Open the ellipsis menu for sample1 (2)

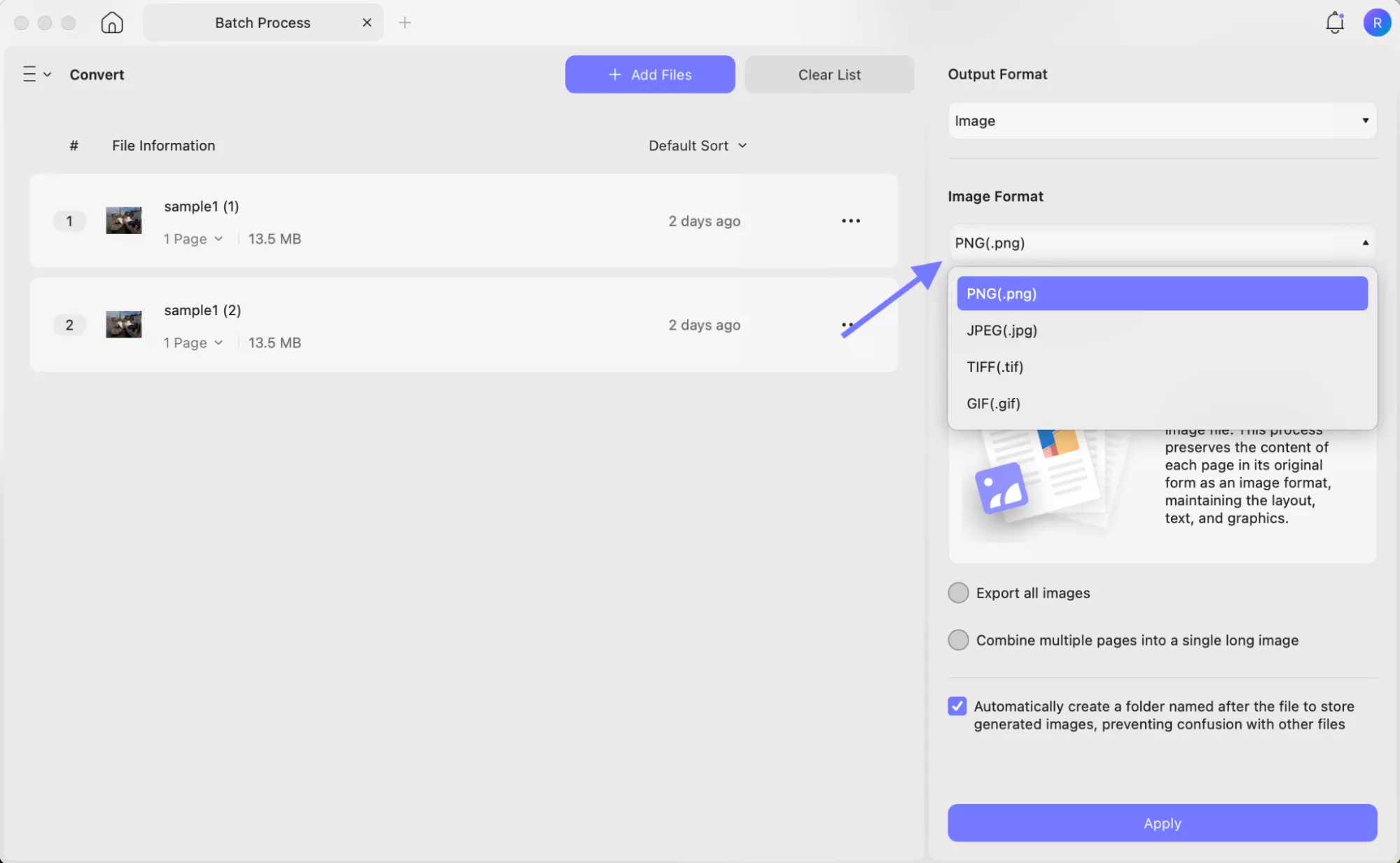(848, 324)
